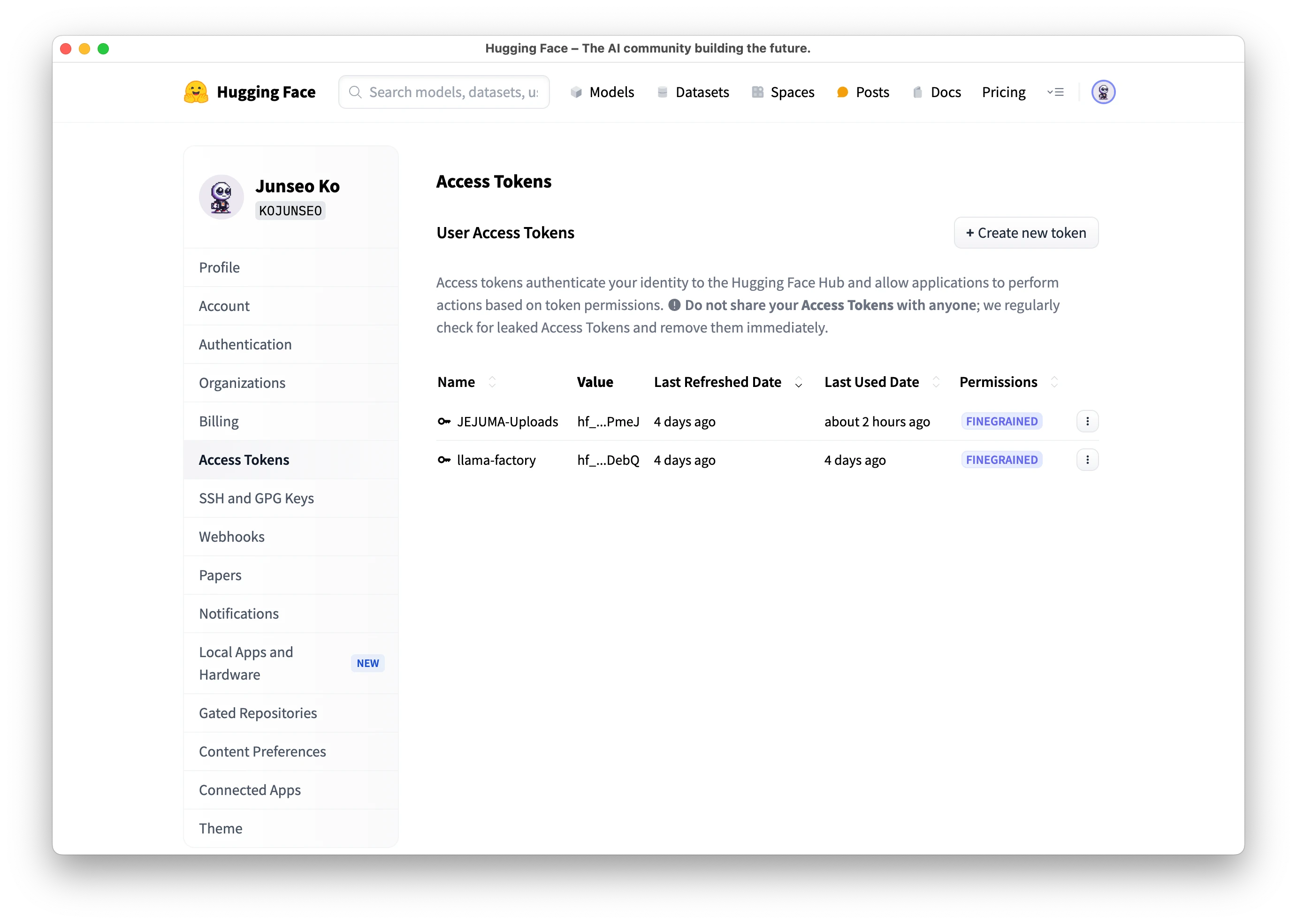
Task: Open Account settings in sidebar
Action: tap(291, 306)
